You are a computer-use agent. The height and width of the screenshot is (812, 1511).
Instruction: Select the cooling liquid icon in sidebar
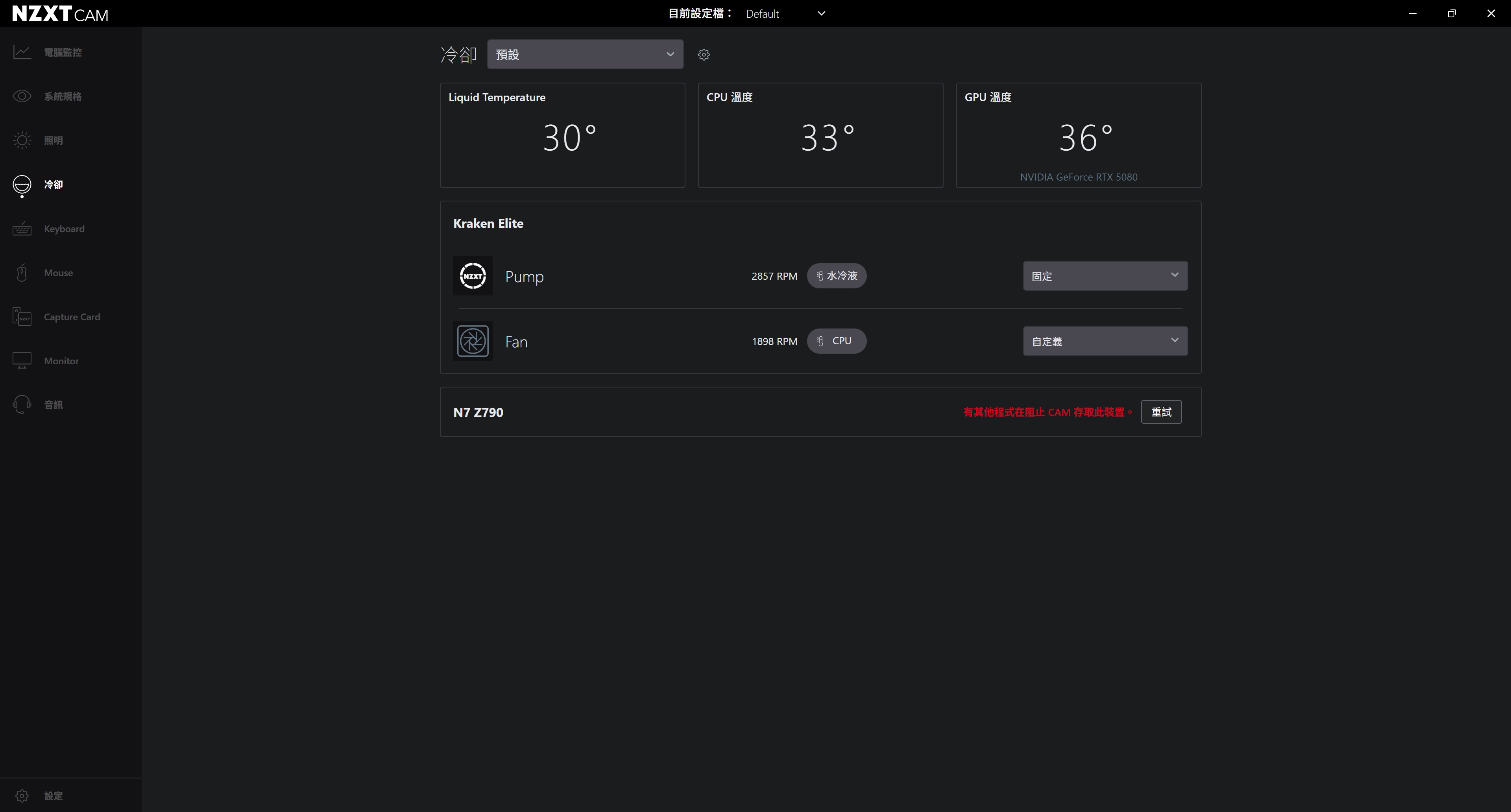click(22, 185)
